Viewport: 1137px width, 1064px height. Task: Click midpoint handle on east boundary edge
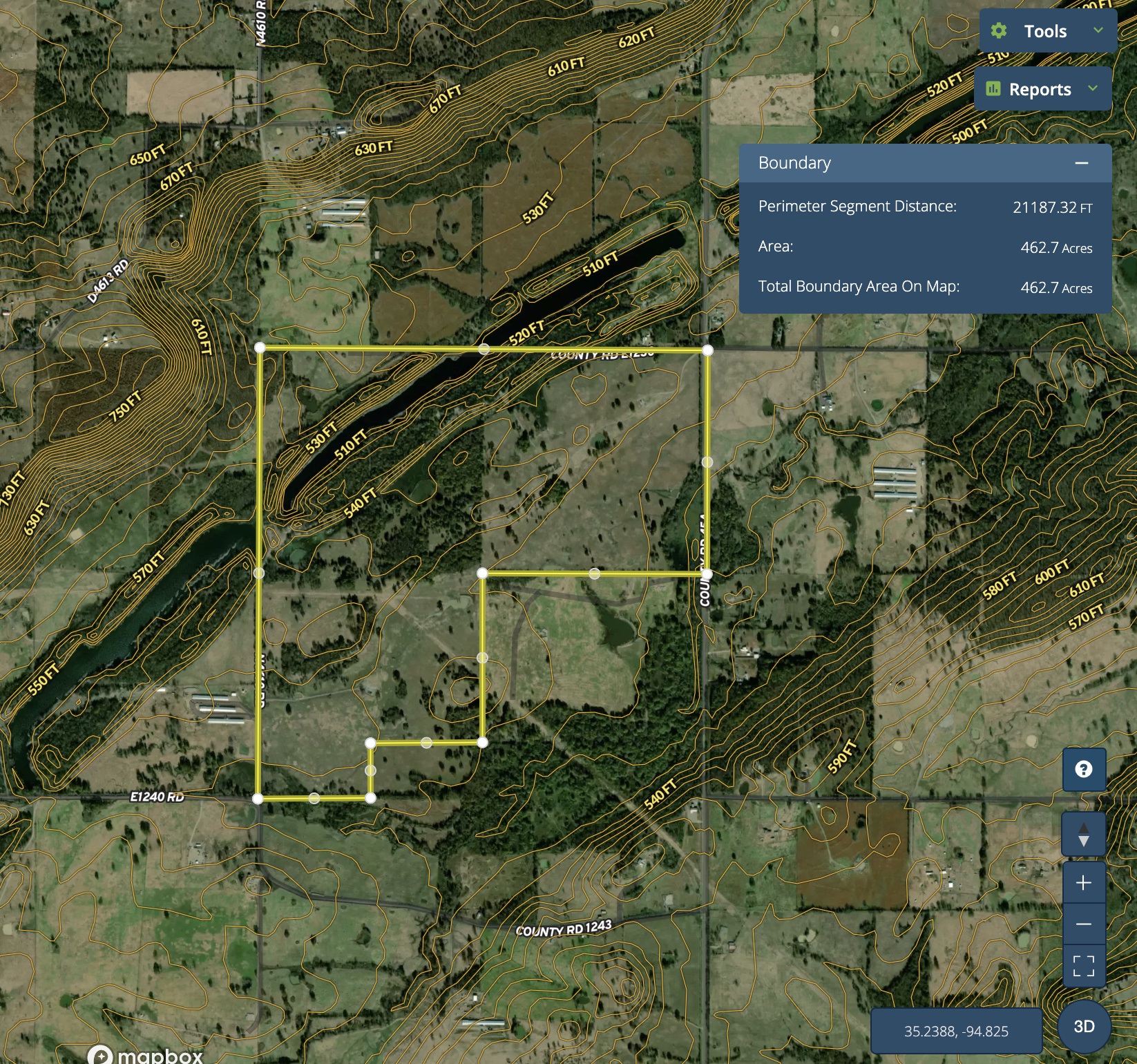tap(707, 462)
